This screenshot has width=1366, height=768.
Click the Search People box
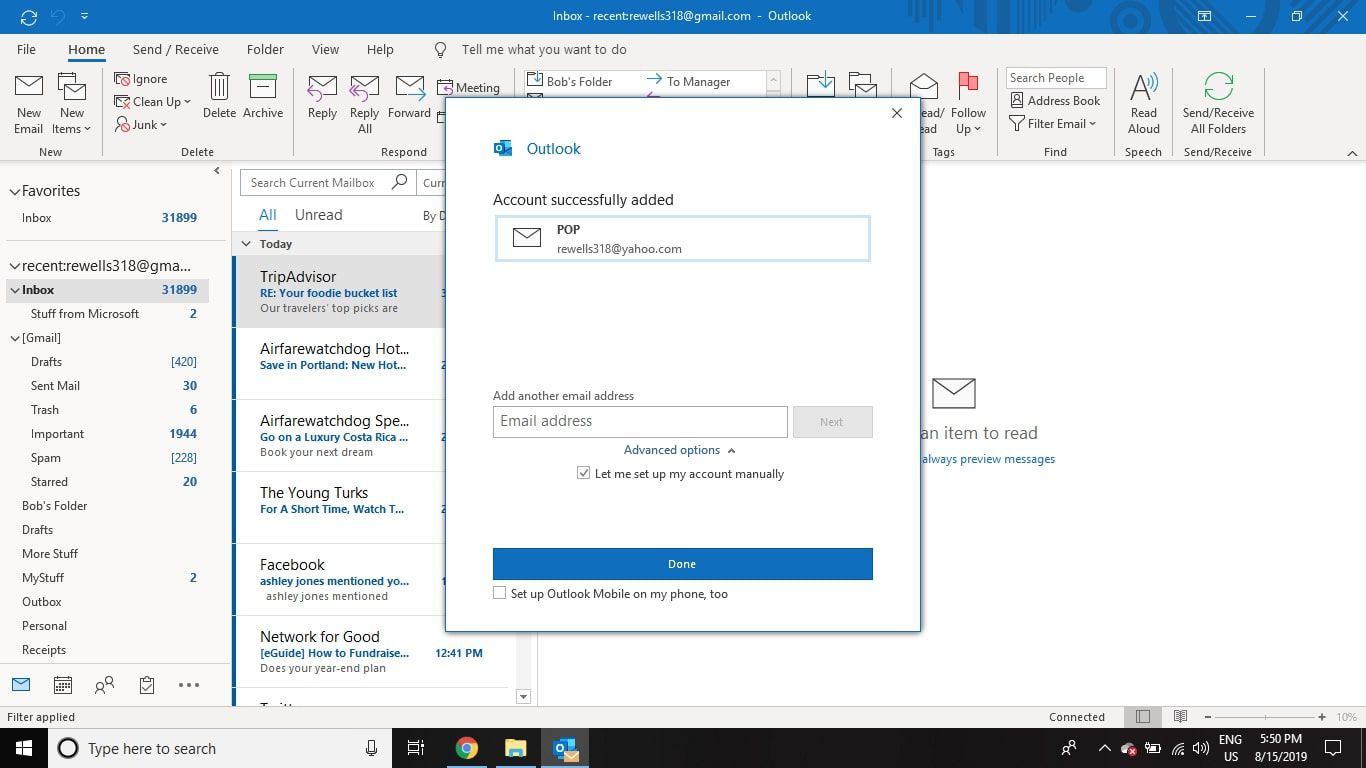(1056, 78)
